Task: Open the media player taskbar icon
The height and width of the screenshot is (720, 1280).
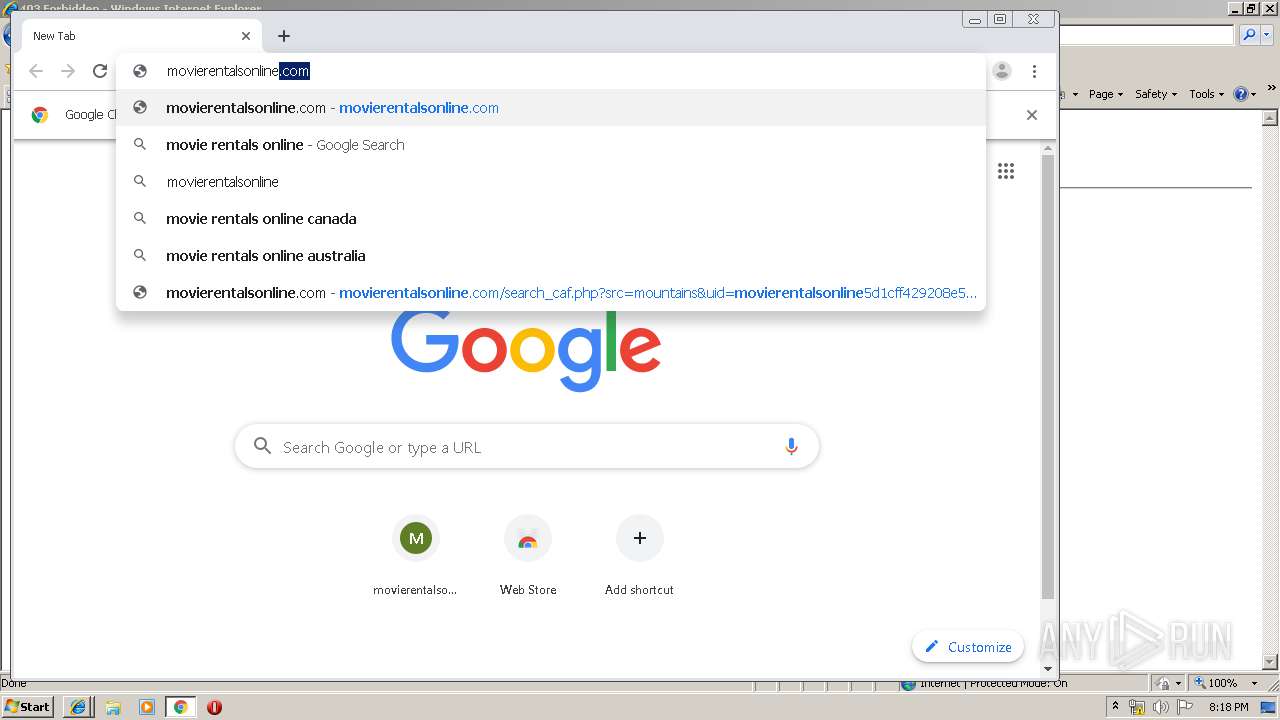Action: tap(147, 707)
